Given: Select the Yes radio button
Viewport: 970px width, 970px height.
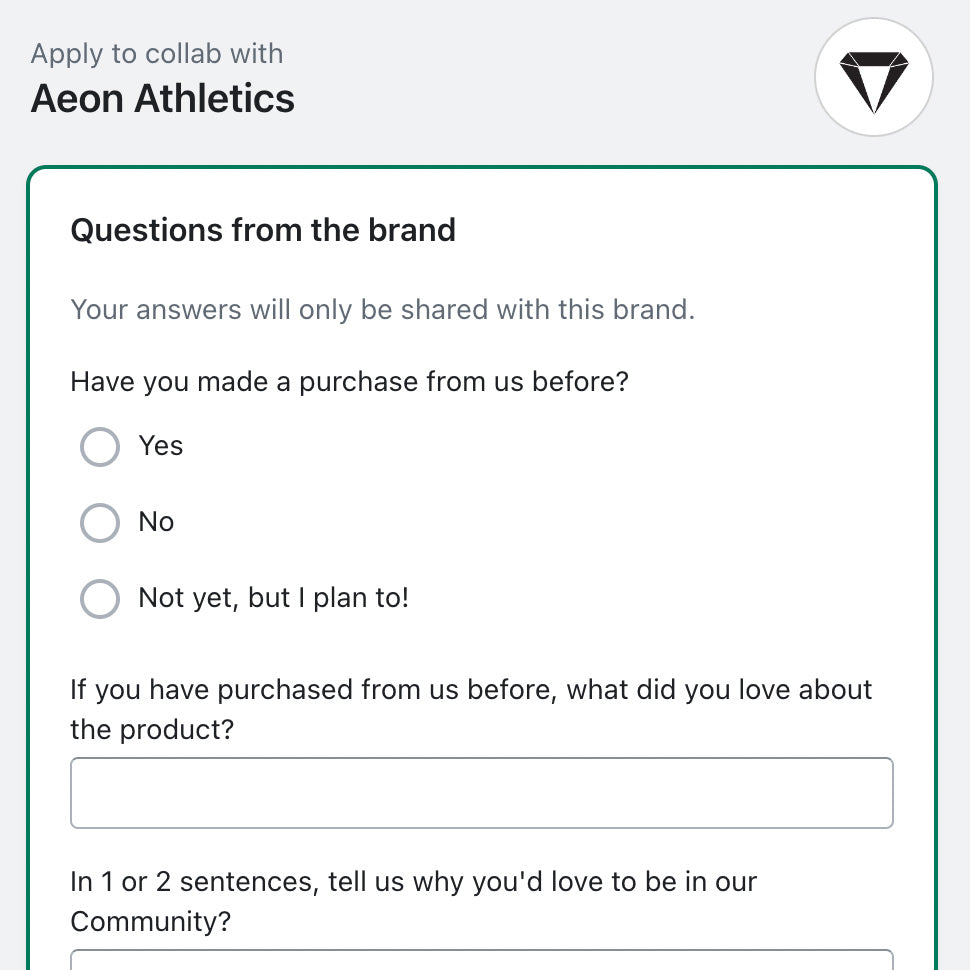Looking at the screenshot, I should click(x=99, y=447).
